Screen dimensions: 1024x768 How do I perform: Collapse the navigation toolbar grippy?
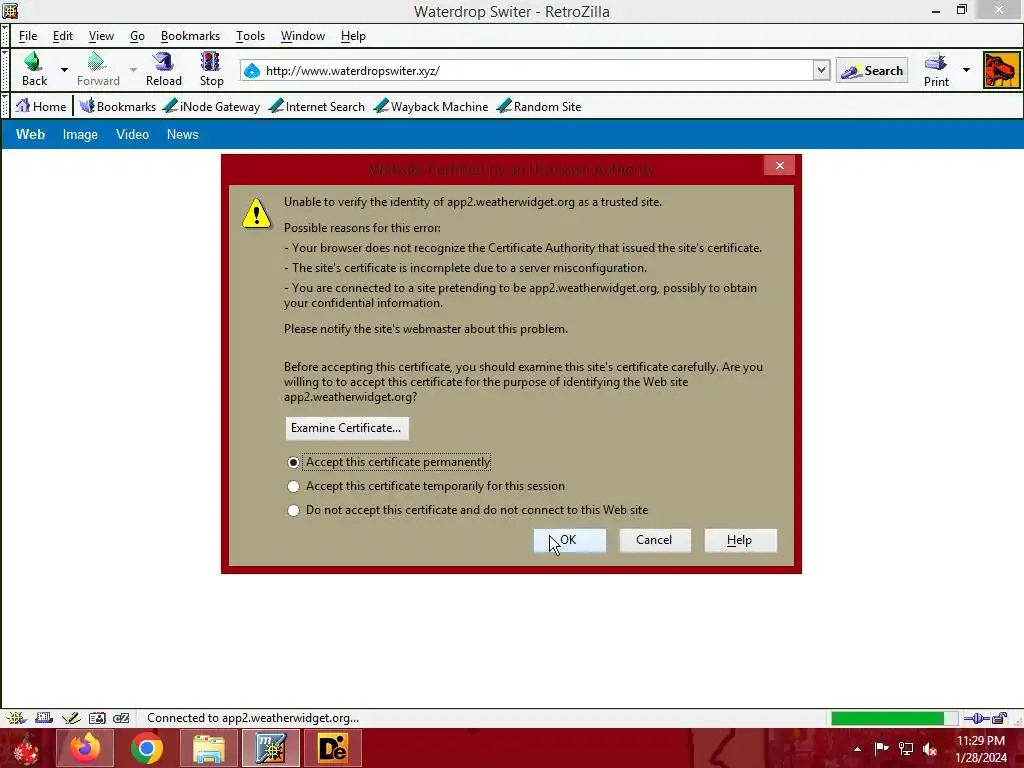click(5, 70)
